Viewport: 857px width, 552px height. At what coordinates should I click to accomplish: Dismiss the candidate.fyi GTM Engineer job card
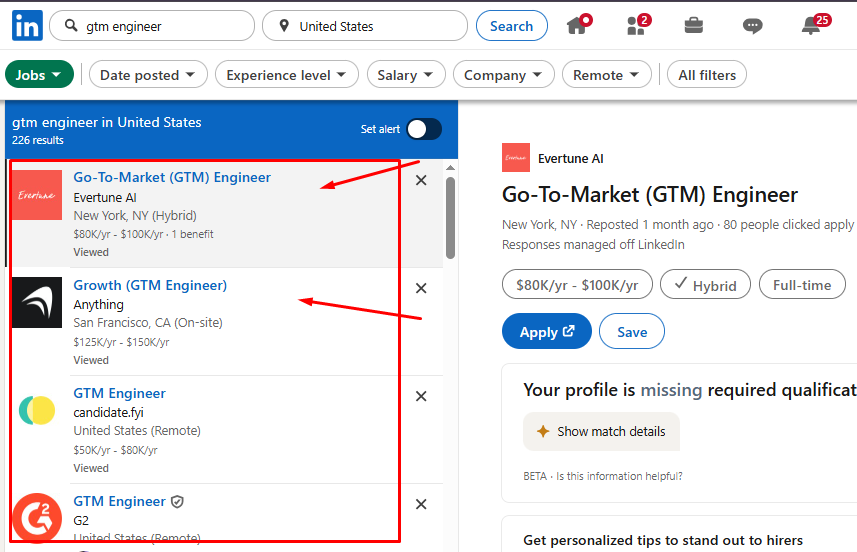pos(421,396)
